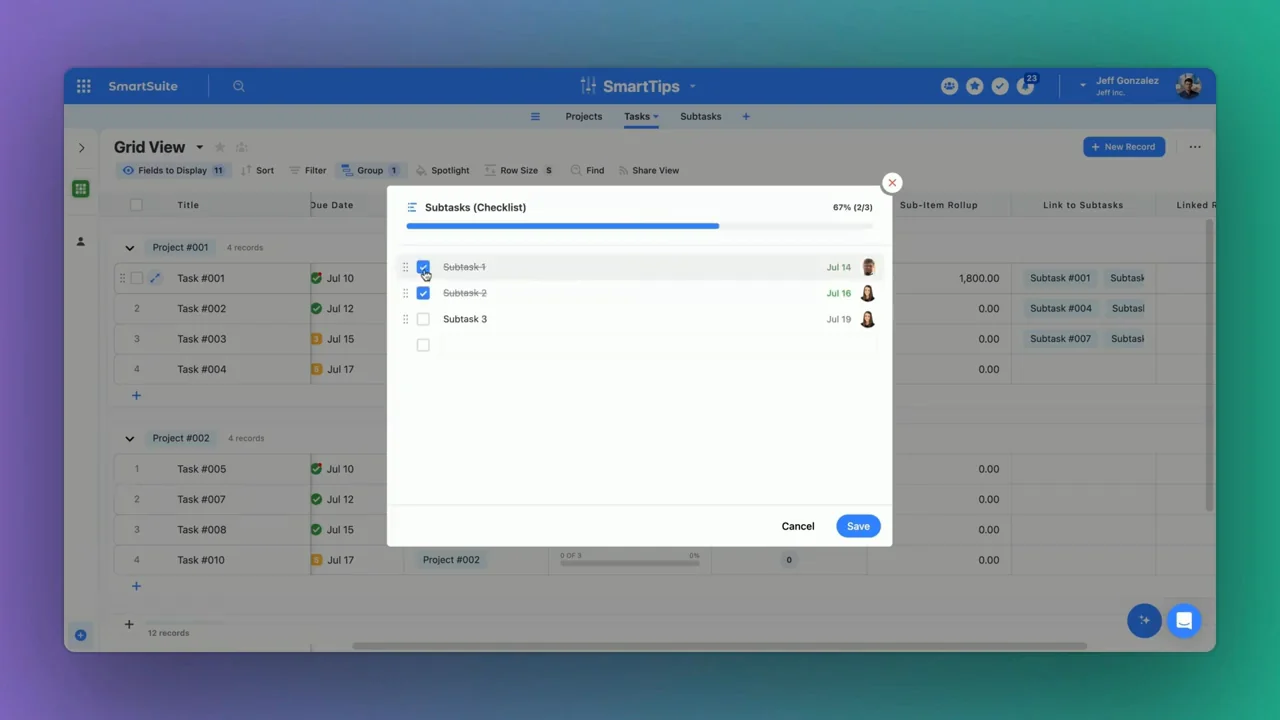Open notifications bell with badge 23
This screenshot has width=1280, height=720.
coord(1026,85)
